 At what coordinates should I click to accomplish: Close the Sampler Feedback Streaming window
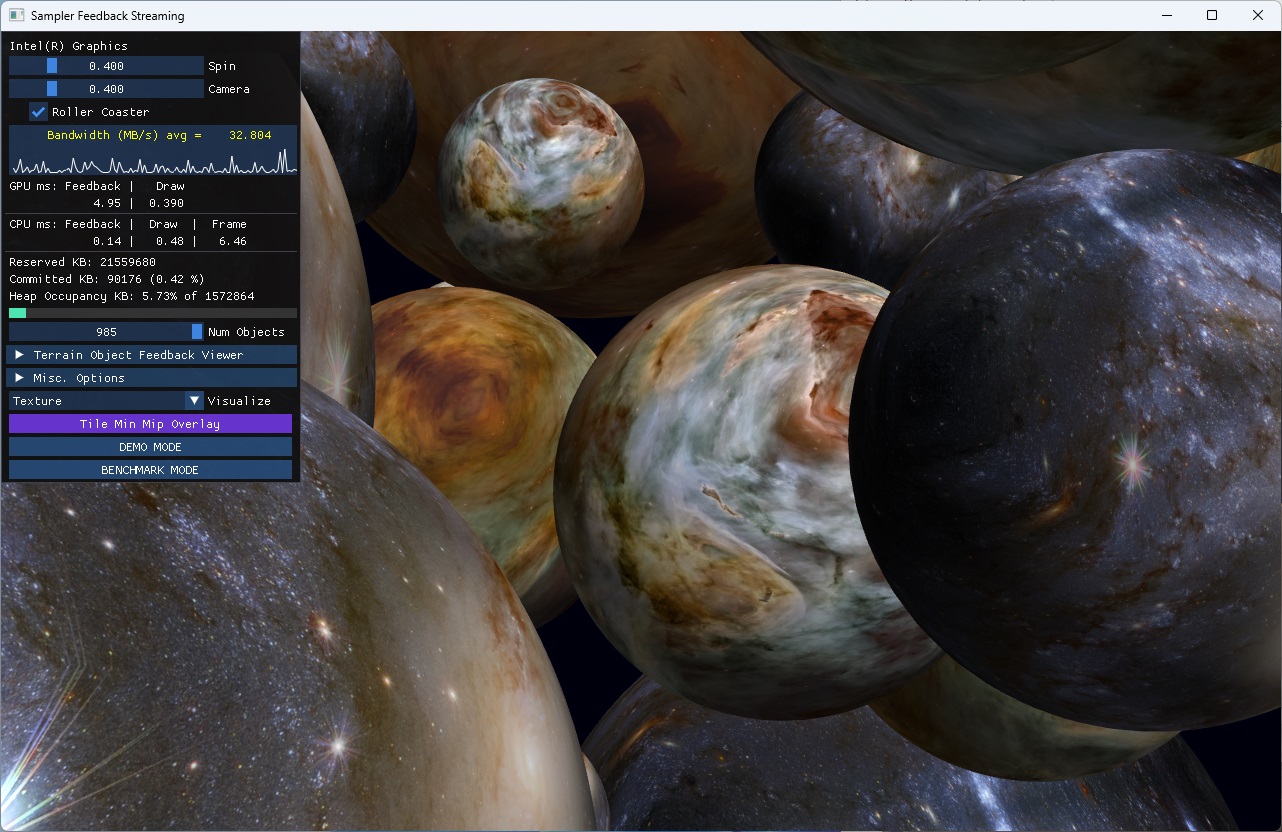click(x=1258, y=15)
